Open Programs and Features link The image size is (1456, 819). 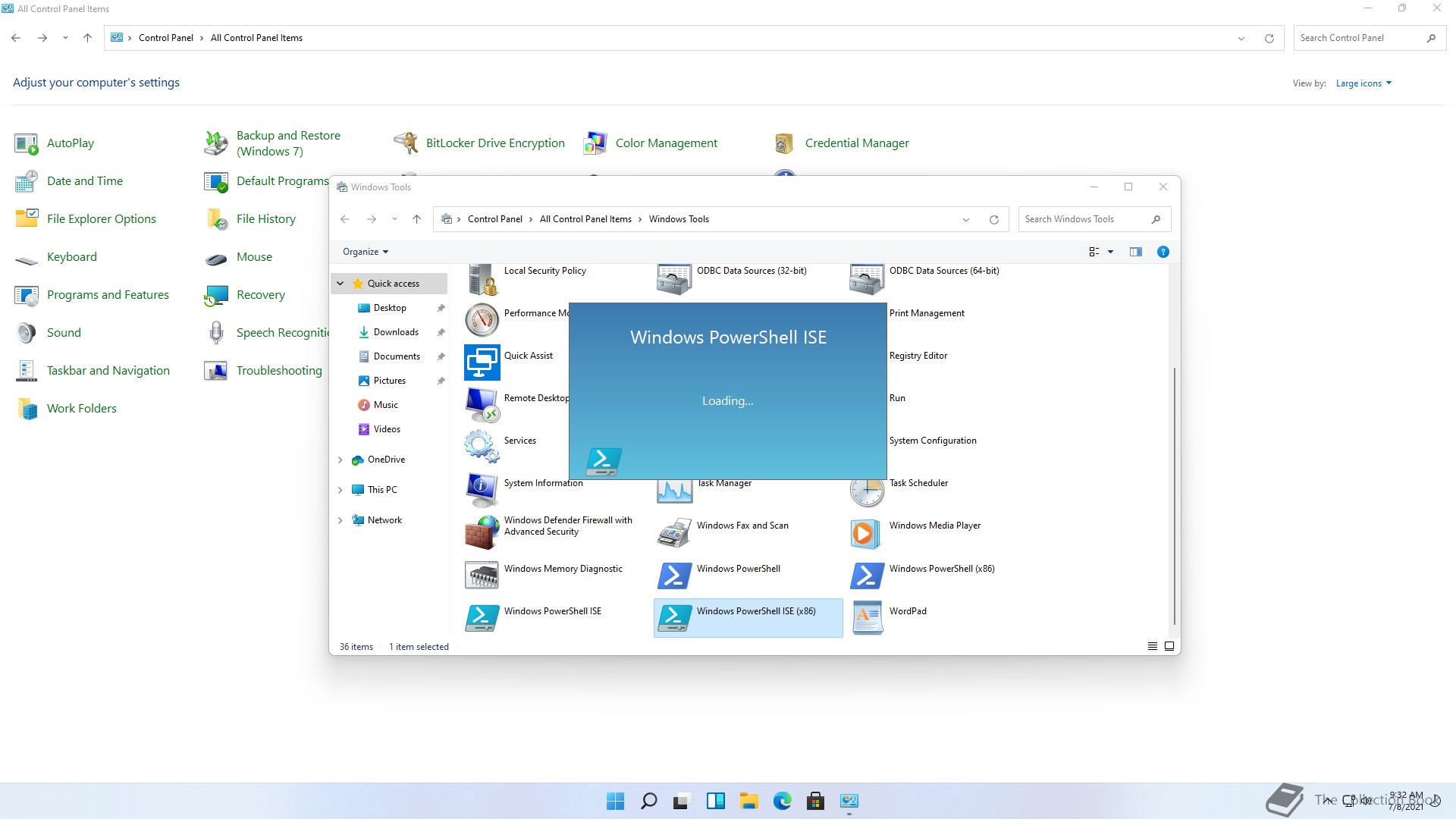(x=108, y=295)
